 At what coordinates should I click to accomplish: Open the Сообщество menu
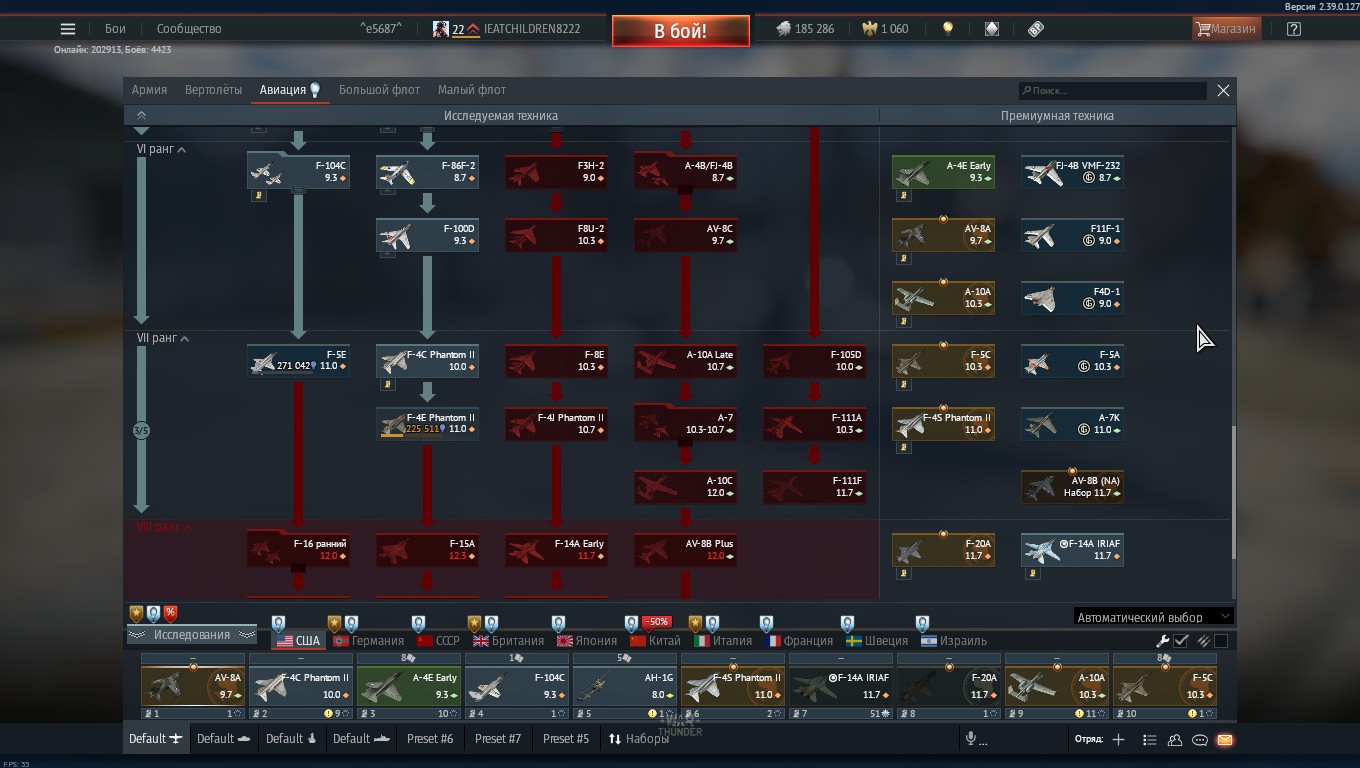click(x=189, y=29)
